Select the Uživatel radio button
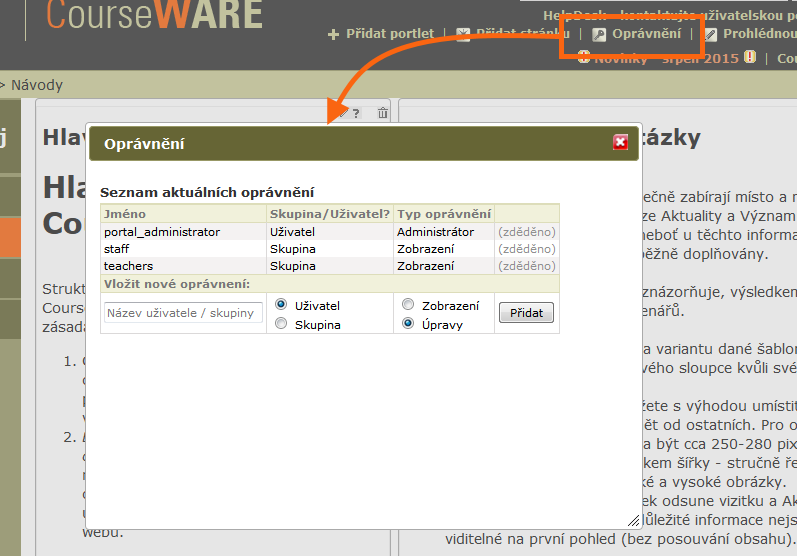 click(x=281, y=305)
